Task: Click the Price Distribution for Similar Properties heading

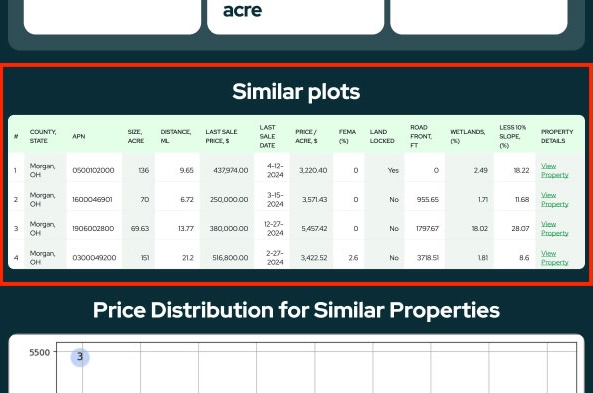Action: tap(296, 310)
